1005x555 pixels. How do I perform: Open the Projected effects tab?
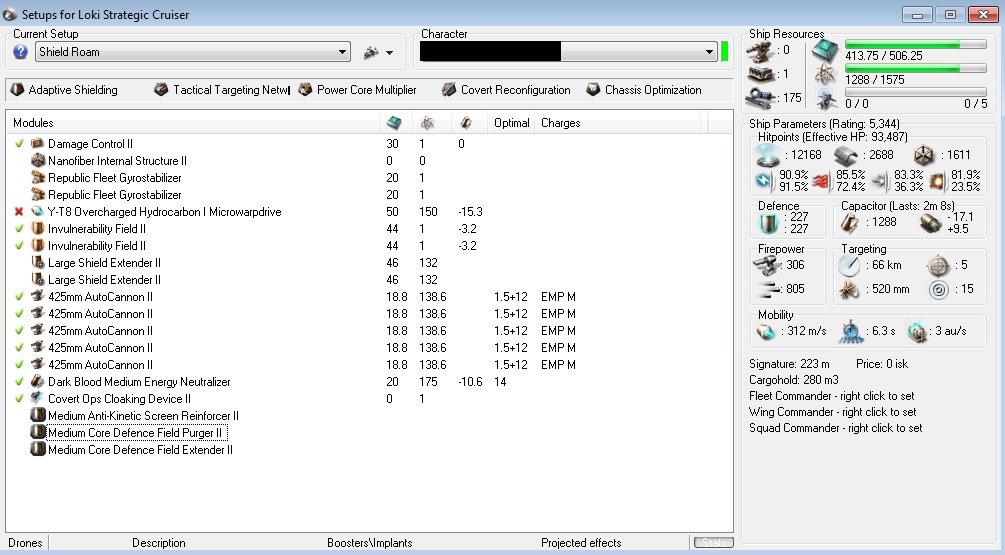[581, 543]
